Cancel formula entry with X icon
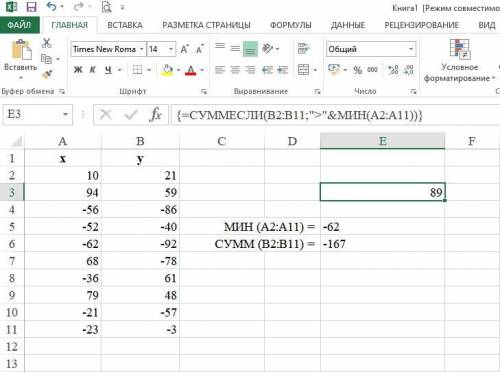The height and width of the screenshot is (372, 500). [x=106, y=115]
